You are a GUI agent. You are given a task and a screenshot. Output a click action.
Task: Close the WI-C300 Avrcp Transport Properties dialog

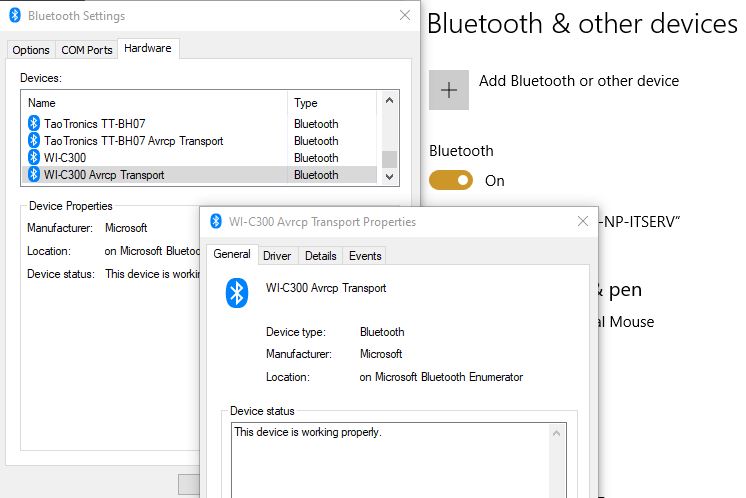point(583,221)
